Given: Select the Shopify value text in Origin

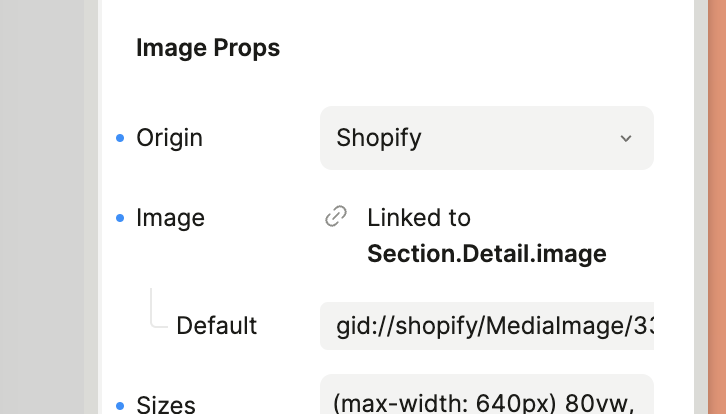Looking at the screenshot, I should (x=379, y=138).
